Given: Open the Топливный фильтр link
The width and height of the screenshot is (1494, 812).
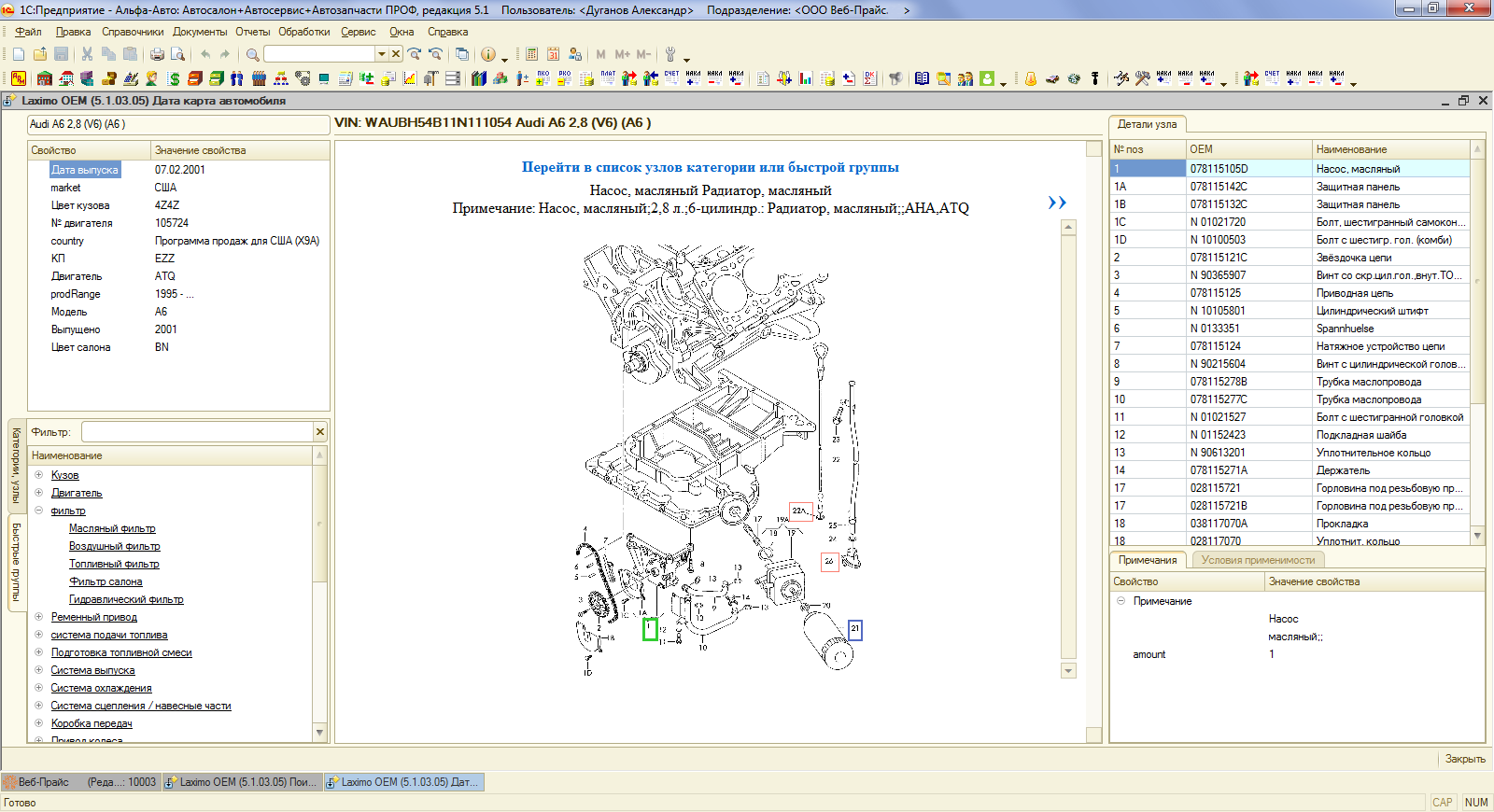Looking at the screenshot, I should coord(114,564).
